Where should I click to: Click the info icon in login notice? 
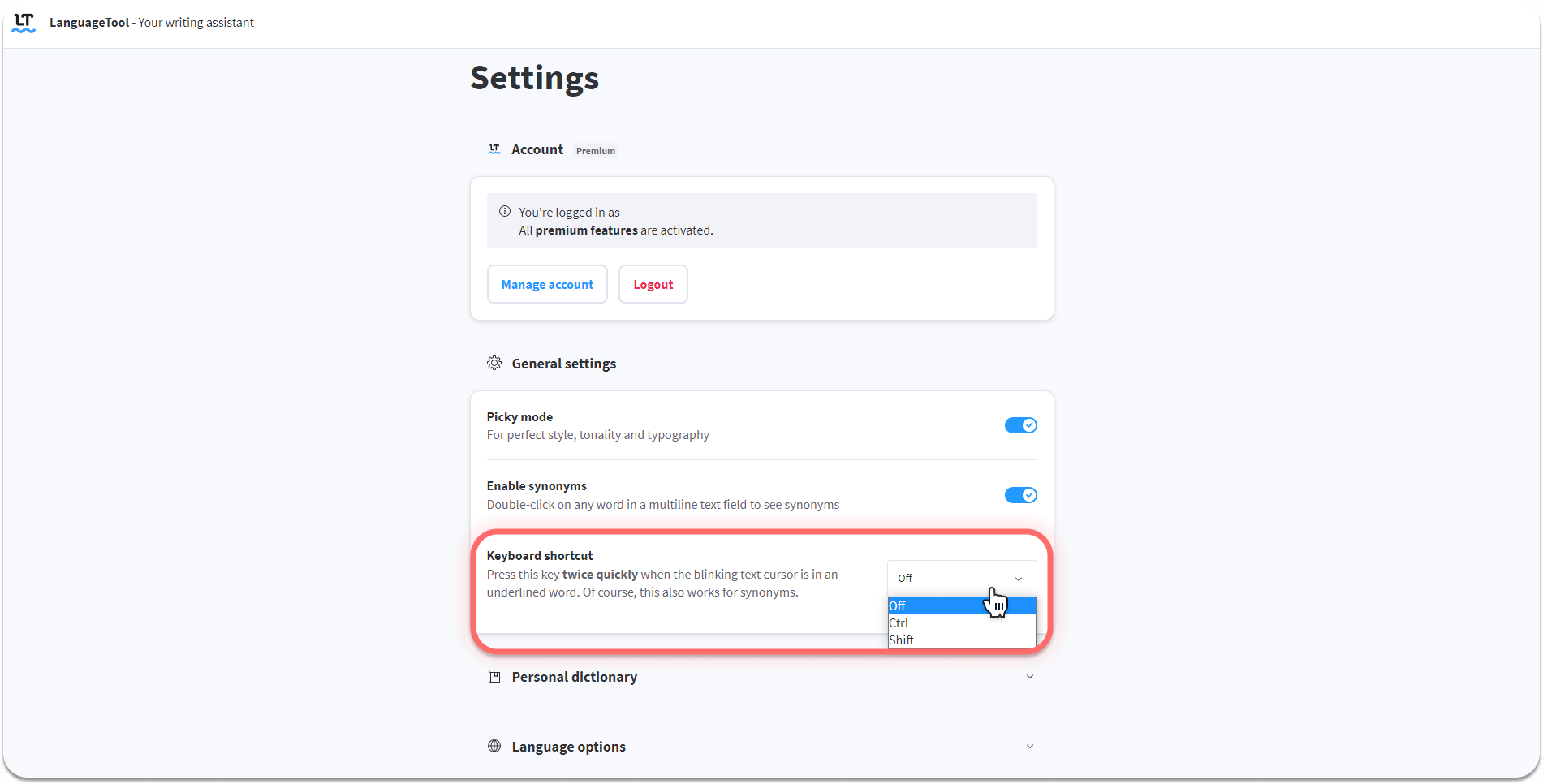click(x=505, y=211)
